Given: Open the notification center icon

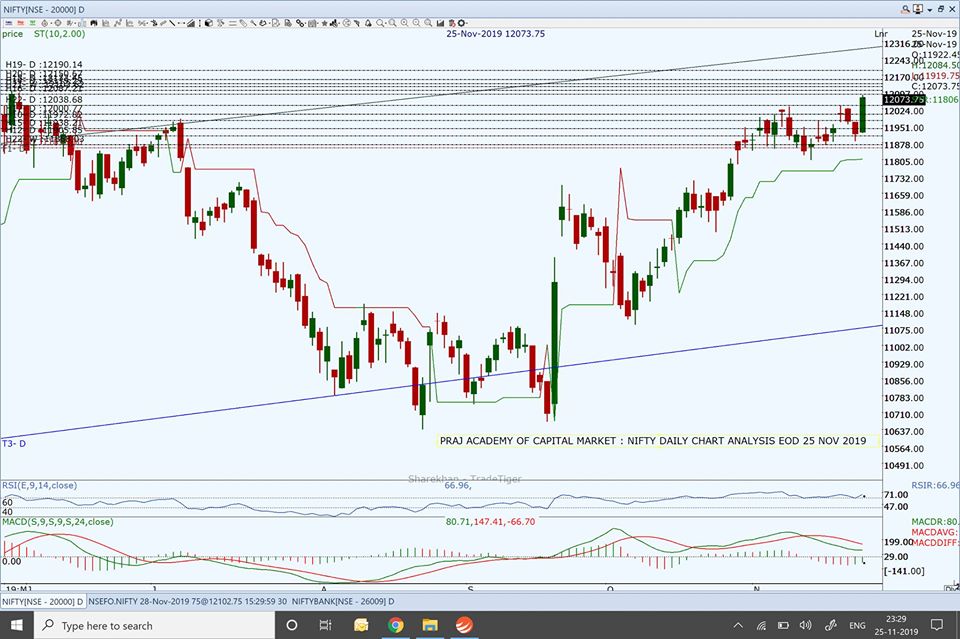Looking at the screenshot, I should 937,625.
